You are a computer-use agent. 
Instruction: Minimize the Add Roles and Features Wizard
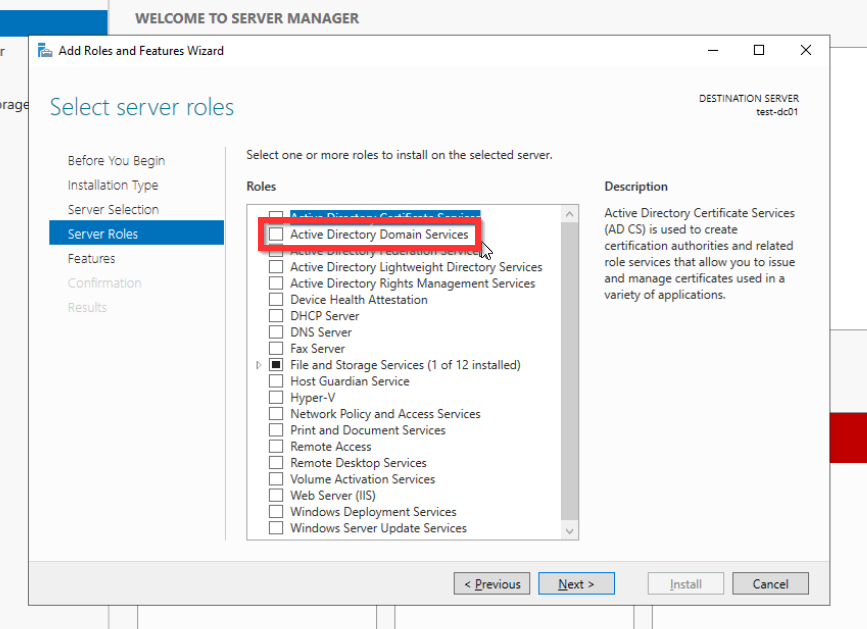[713, 50]
